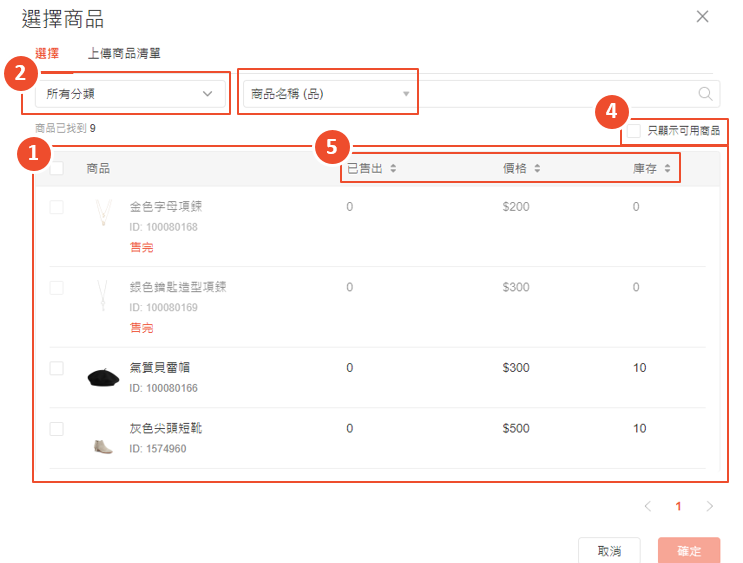Enable 只顯示可用商品 checkbox
Viewport: 743px width, 563px height.
[634, 131]
